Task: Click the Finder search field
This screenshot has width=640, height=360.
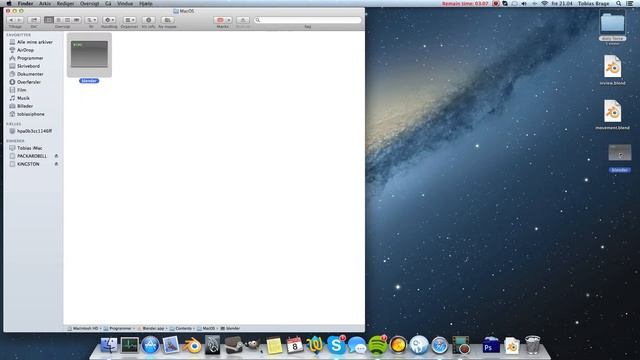Action: click(307, 20)
